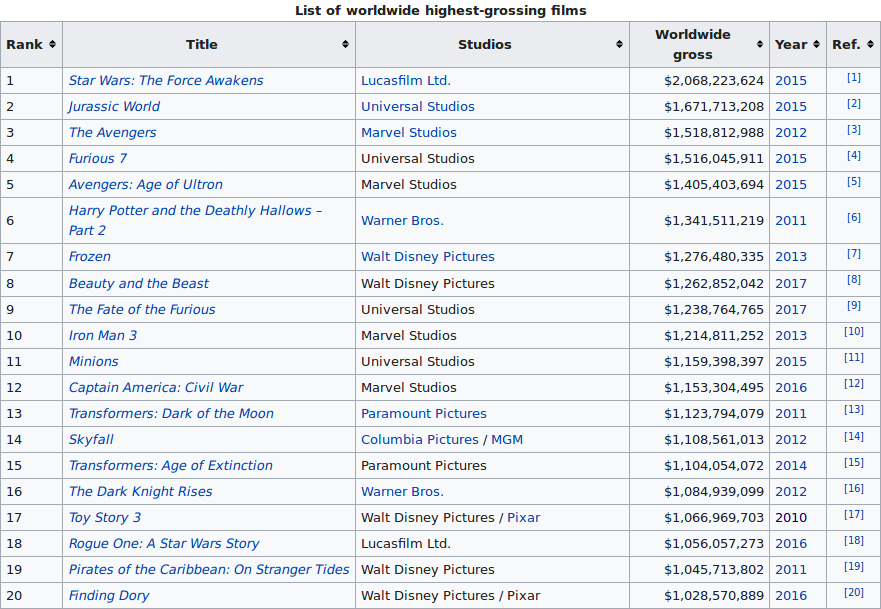Sort by Worldwide gross column arrows

[760, 44]
